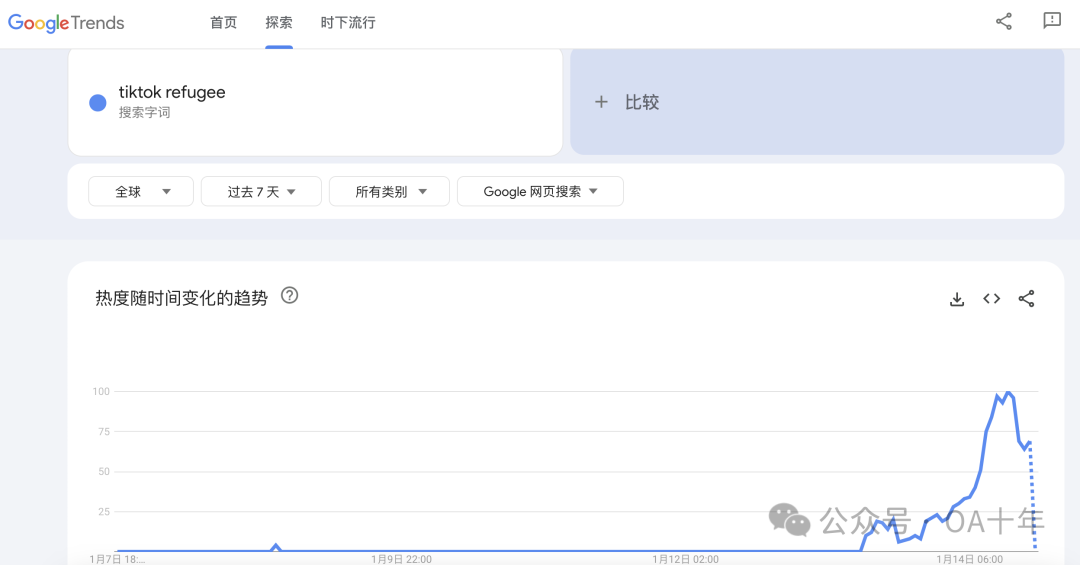Screen dimensions: 1080x565
Task: Click the peak point of the trend line
Action: tap(1008, 392)
